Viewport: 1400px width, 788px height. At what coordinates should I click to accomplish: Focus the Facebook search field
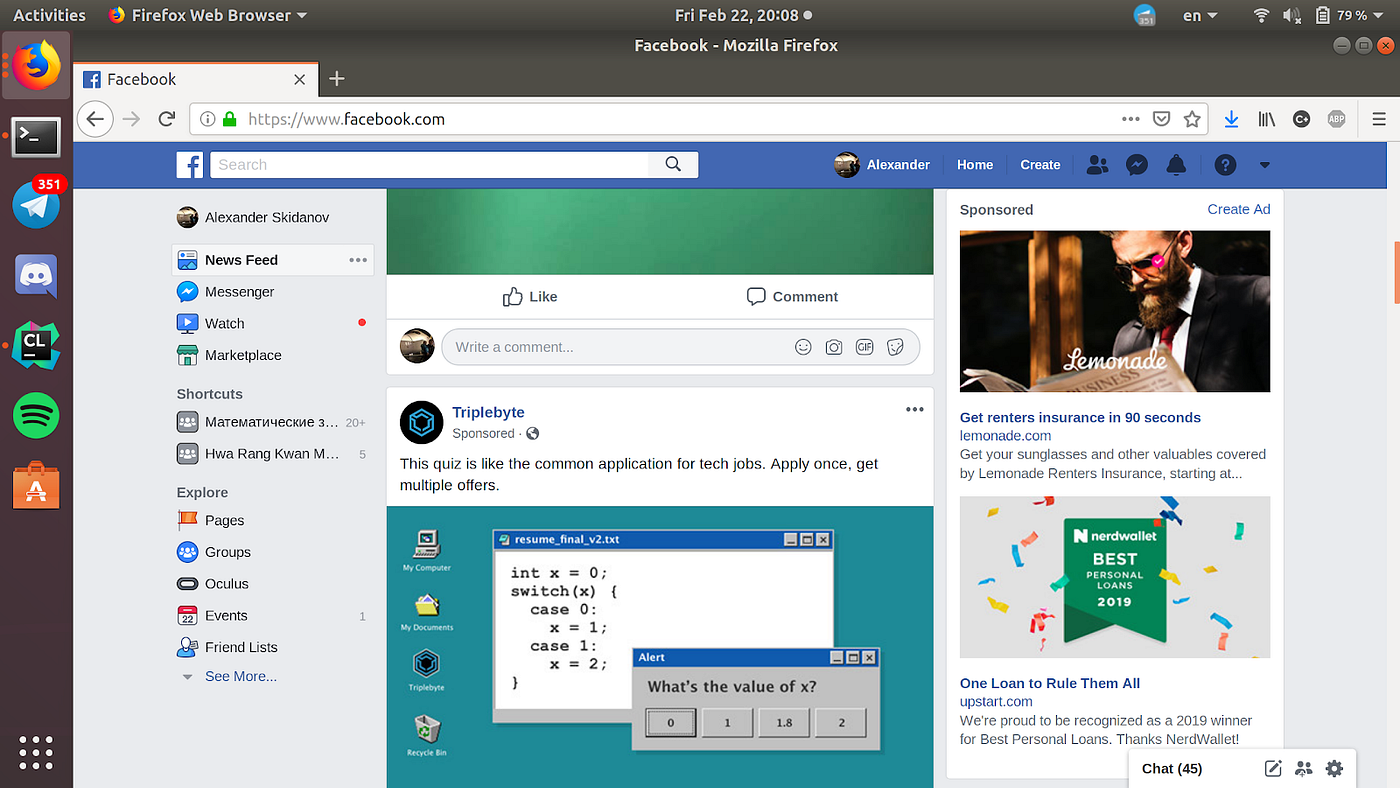click(429, 165)
